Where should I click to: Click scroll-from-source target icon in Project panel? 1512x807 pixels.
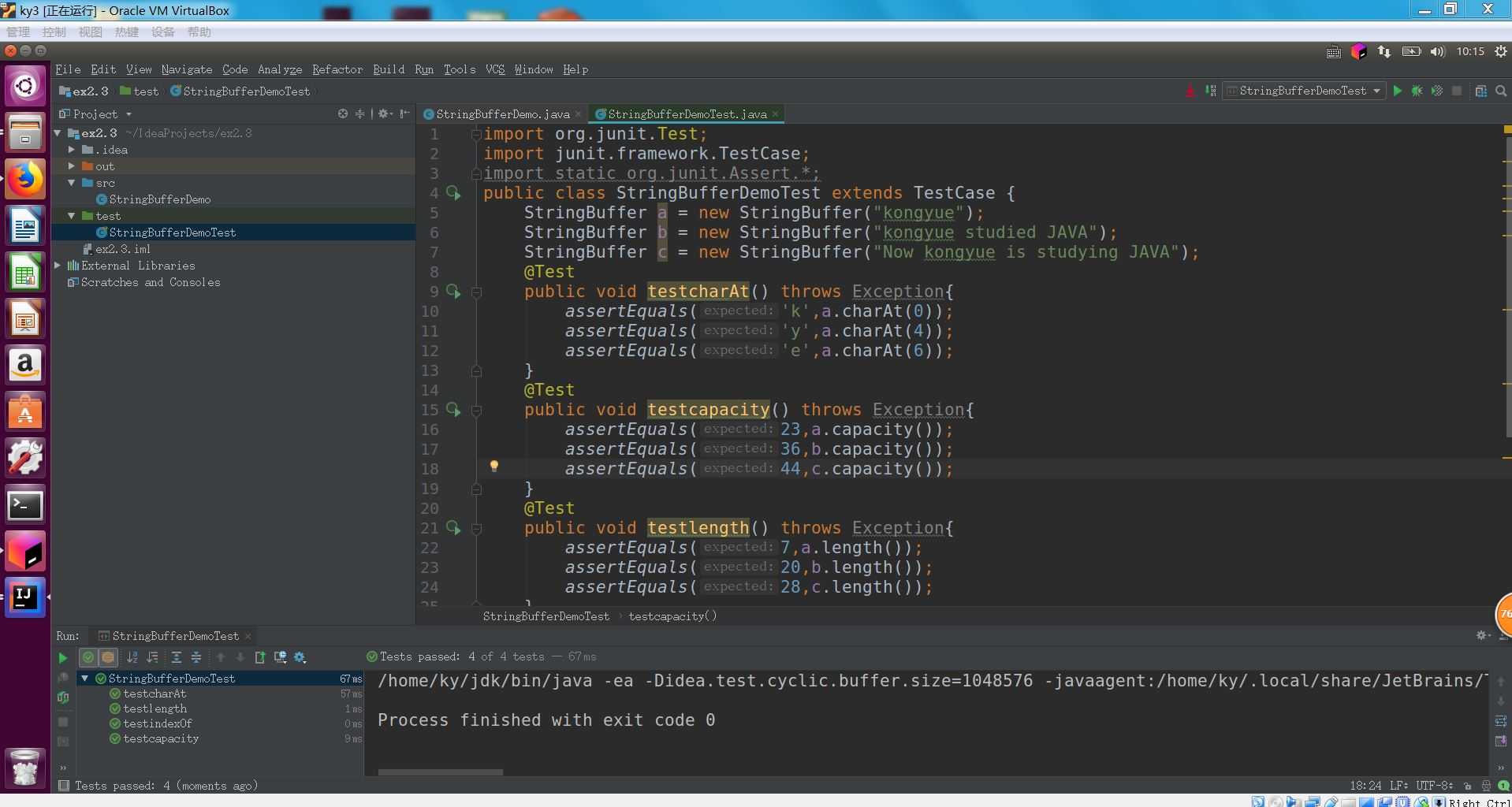(343, 113)
